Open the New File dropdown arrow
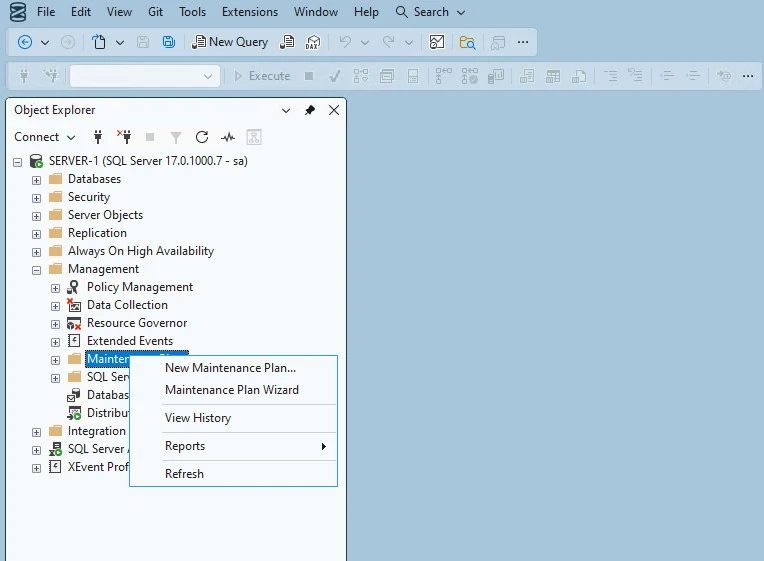Image resolution: width=764 pixels, height=561 pixels. pos(120,43)
